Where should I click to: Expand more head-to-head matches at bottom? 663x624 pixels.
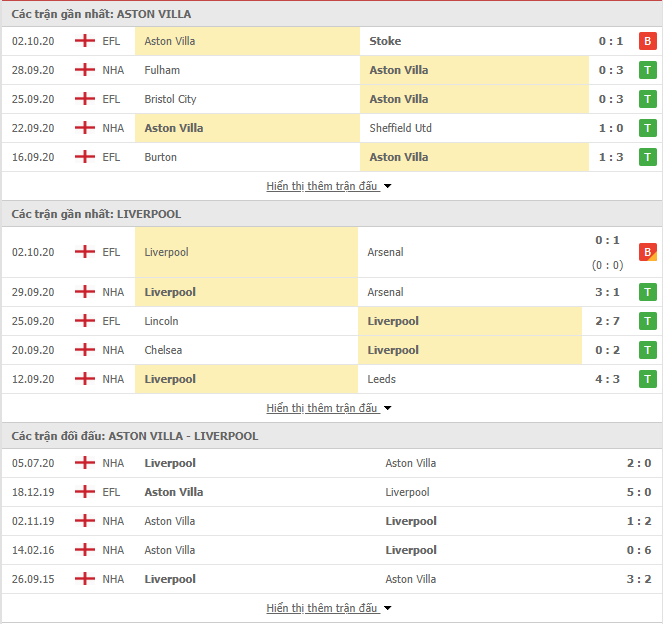(329, 608)
